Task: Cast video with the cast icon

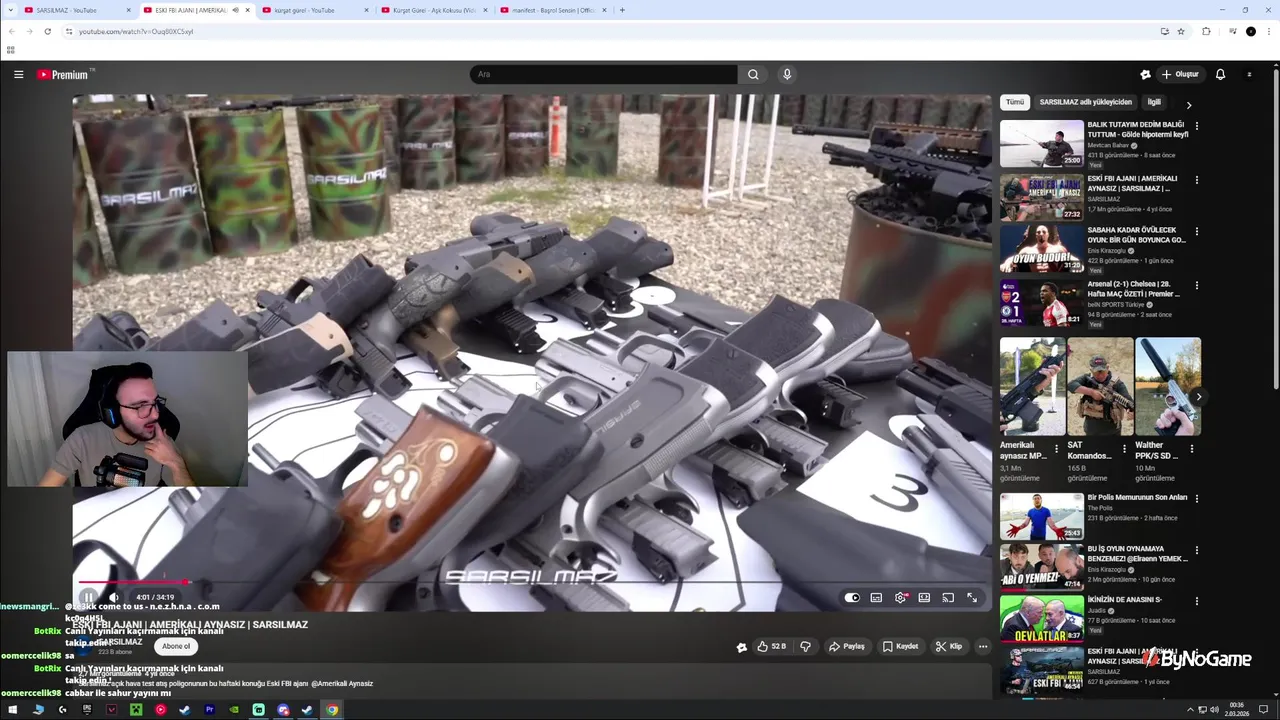Action: pos(948,597)
